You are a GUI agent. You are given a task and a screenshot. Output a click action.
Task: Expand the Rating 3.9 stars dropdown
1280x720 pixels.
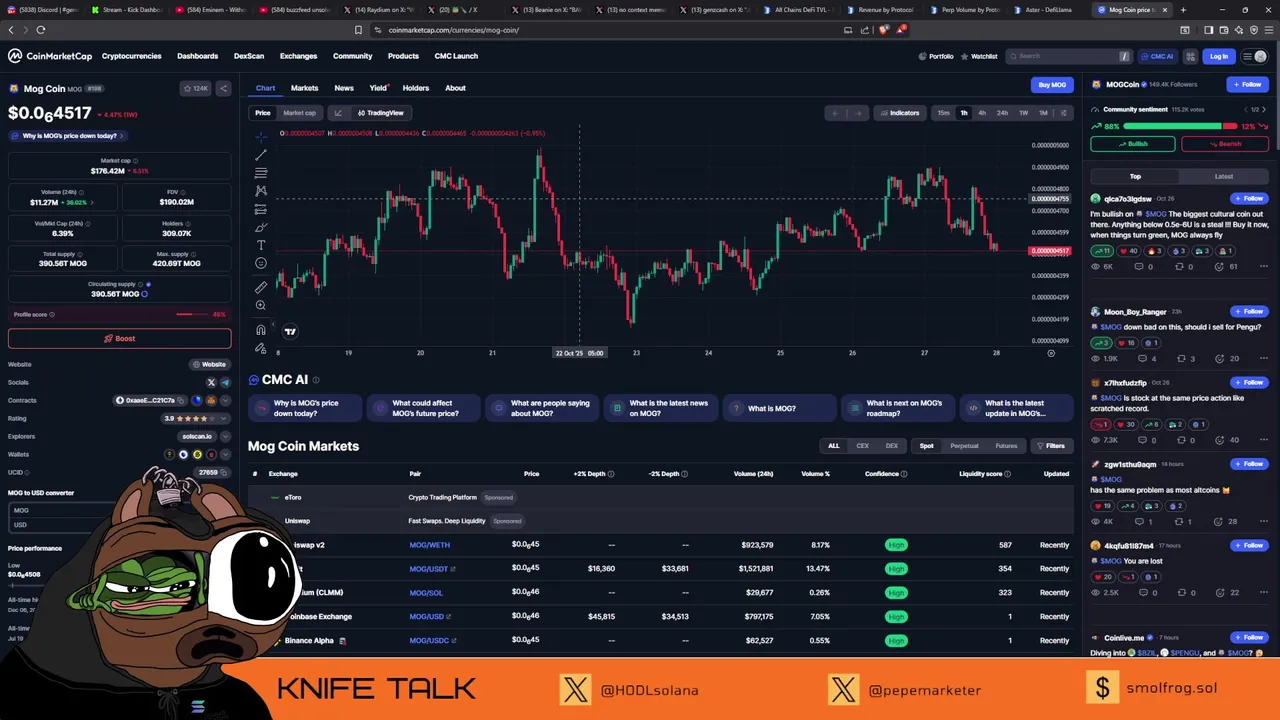pos(225,418)
